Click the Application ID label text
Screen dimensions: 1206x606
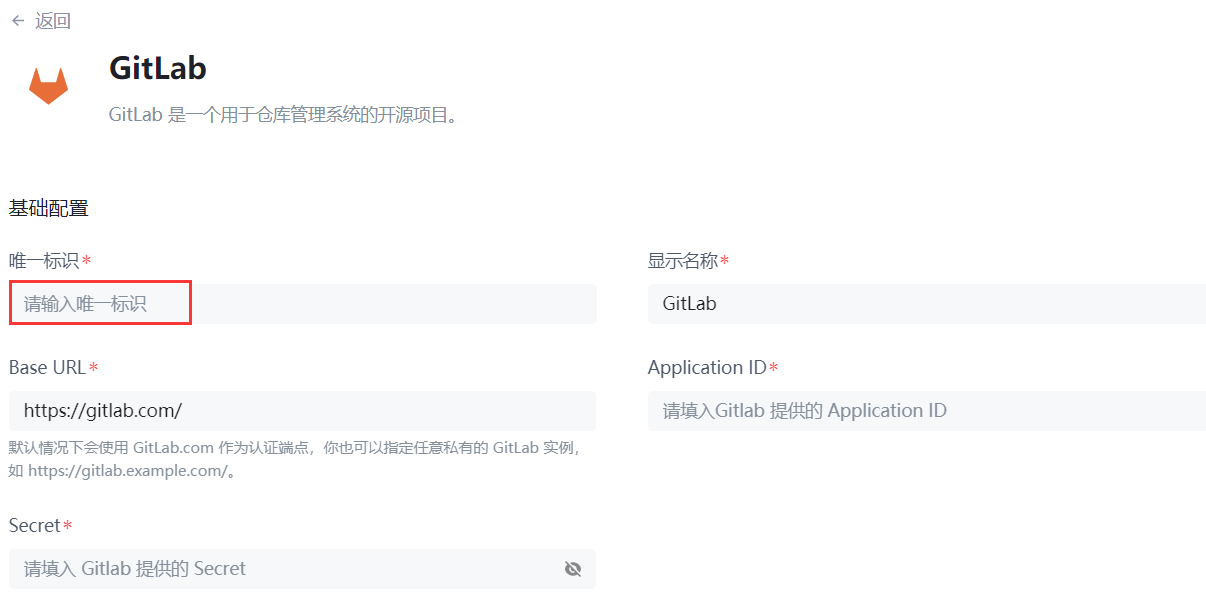[x=706, y=367]
